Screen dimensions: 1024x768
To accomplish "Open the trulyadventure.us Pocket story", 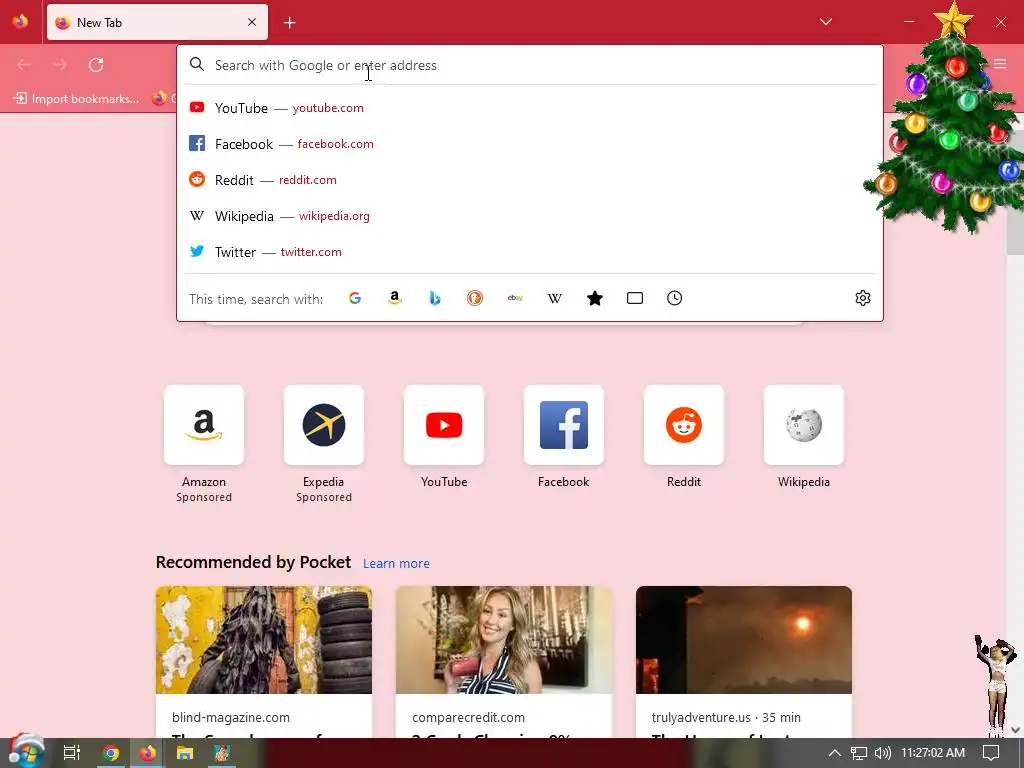I will click(x=744, y=662).
